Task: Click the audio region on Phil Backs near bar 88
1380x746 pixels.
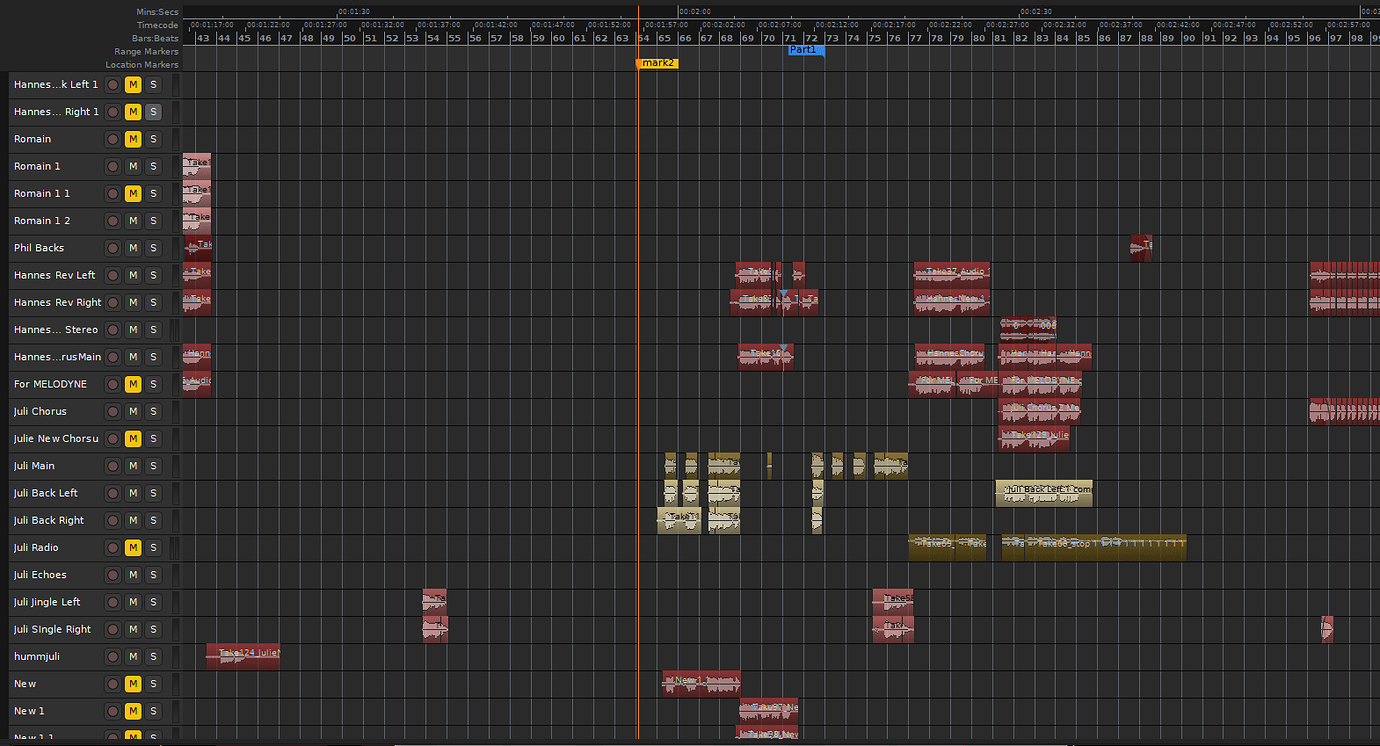Action: (x=1141, y=247)
